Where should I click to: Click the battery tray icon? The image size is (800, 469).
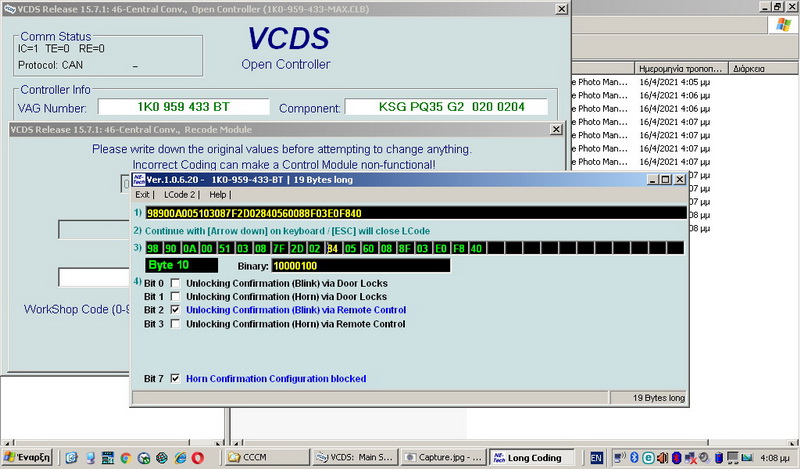pos(719,457)
